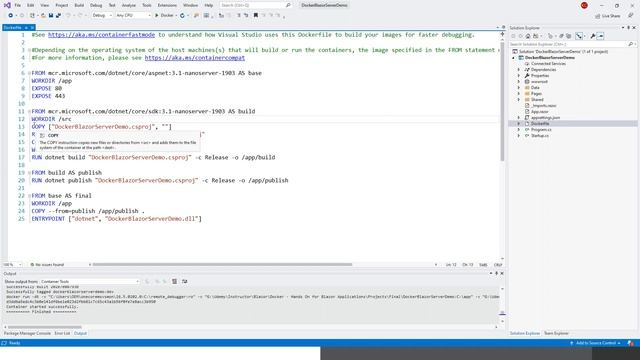Click the Properties wrench icon in Solution Explorer
Screen dimensions: 640x360
pos(593,36)
